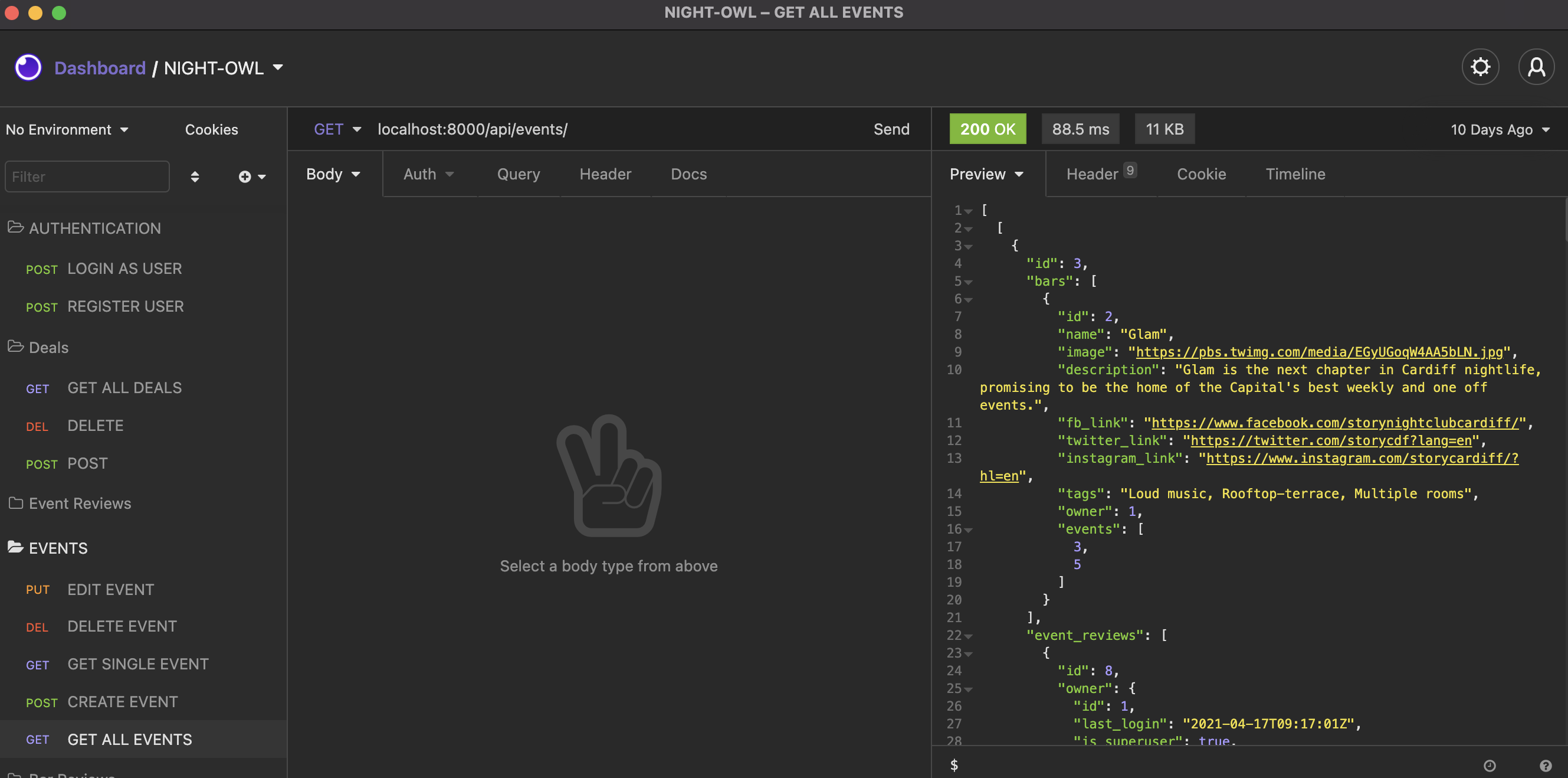
Task: Open the pbs.twimg.com image link
Action: point(1319,352)
